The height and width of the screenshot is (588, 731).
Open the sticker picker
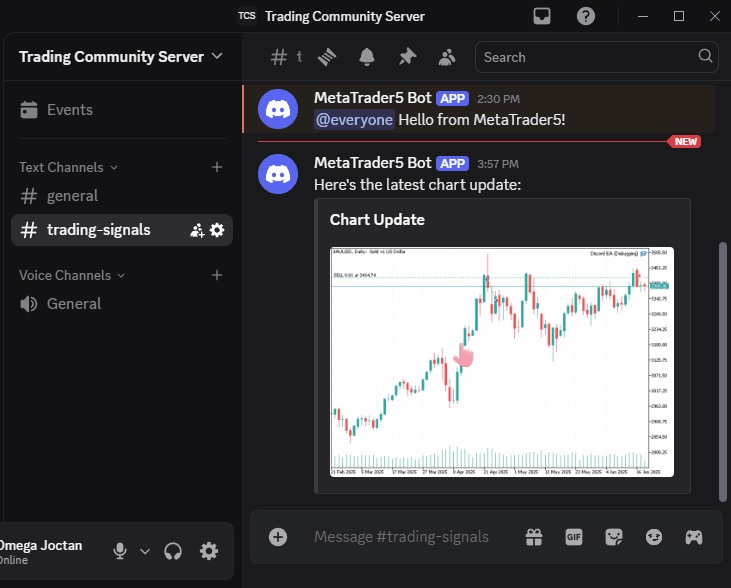[614, 537]
